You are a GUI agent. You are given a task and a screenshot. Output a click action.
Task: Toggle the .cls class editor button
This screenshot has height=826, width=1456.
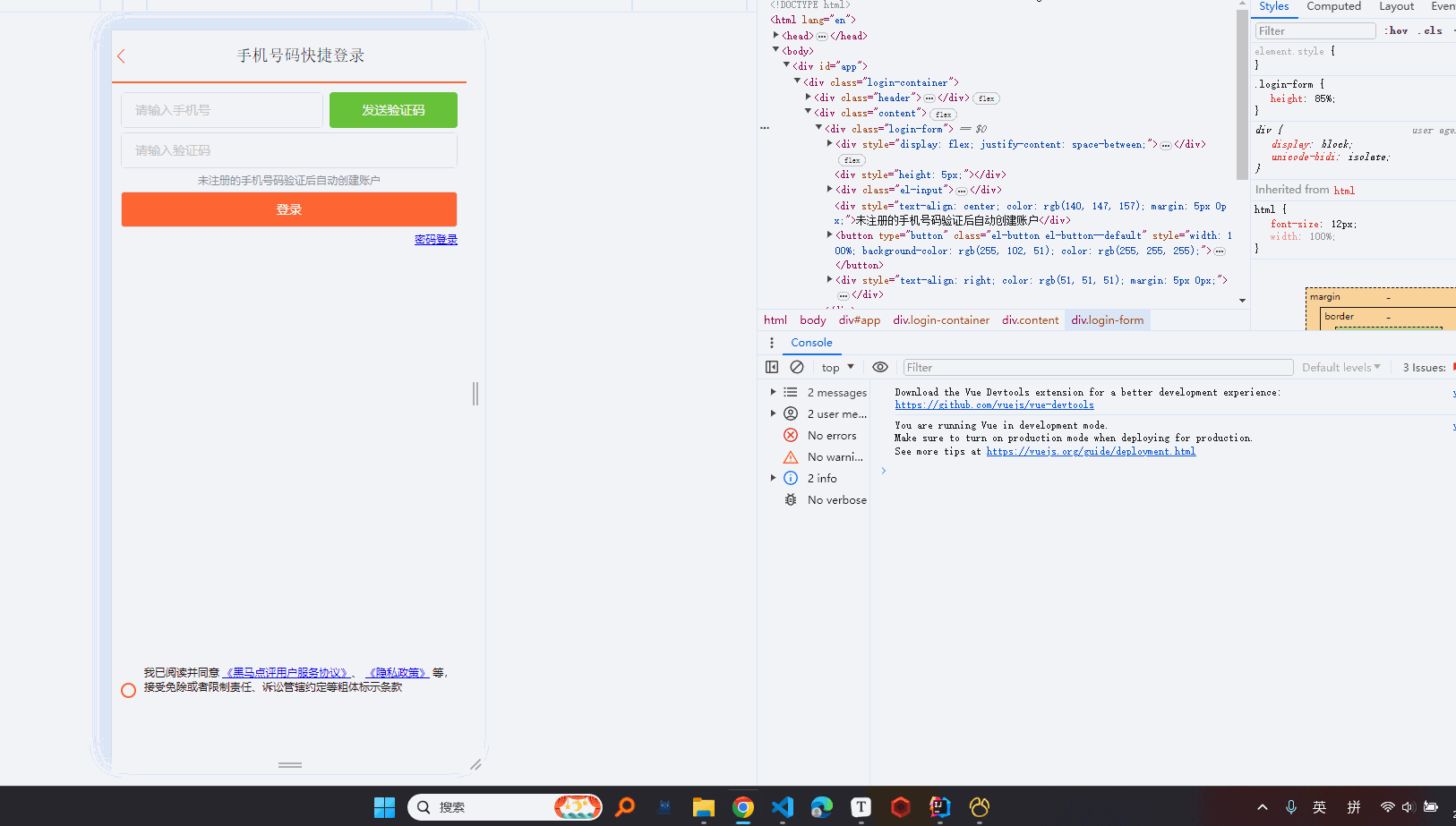(1430, 30)
